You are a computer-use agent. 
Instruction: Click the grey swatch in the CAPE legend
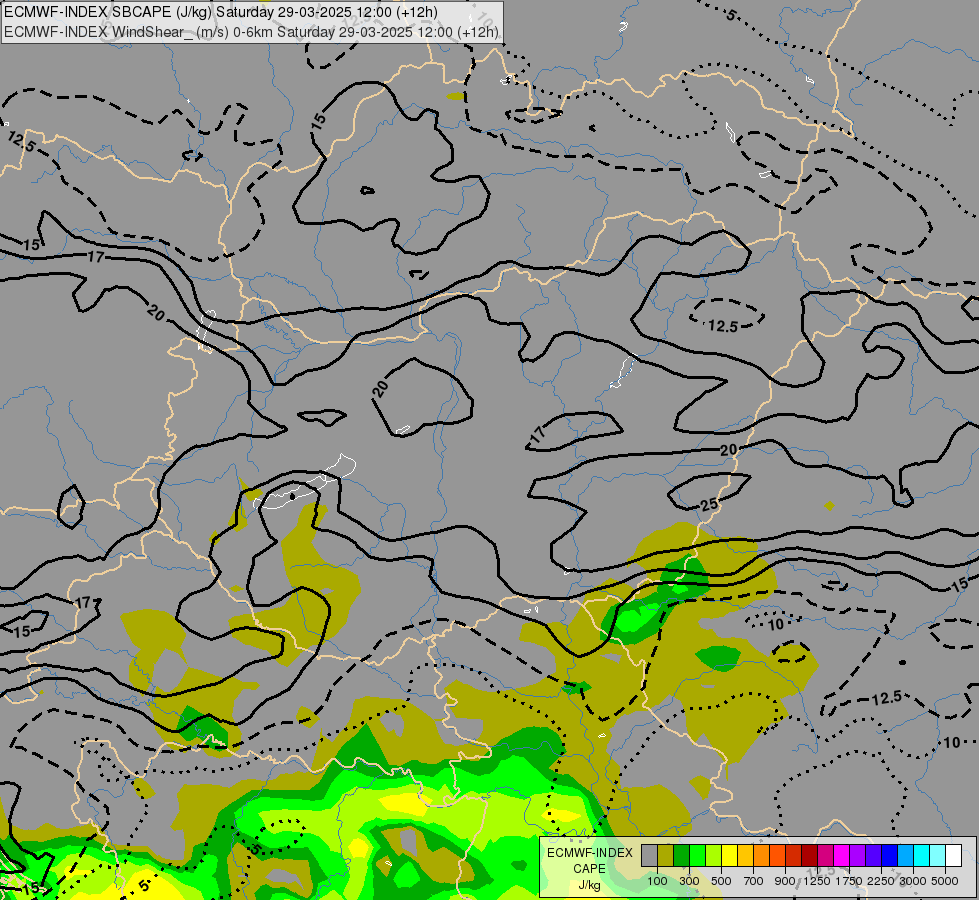click(649, 856)
